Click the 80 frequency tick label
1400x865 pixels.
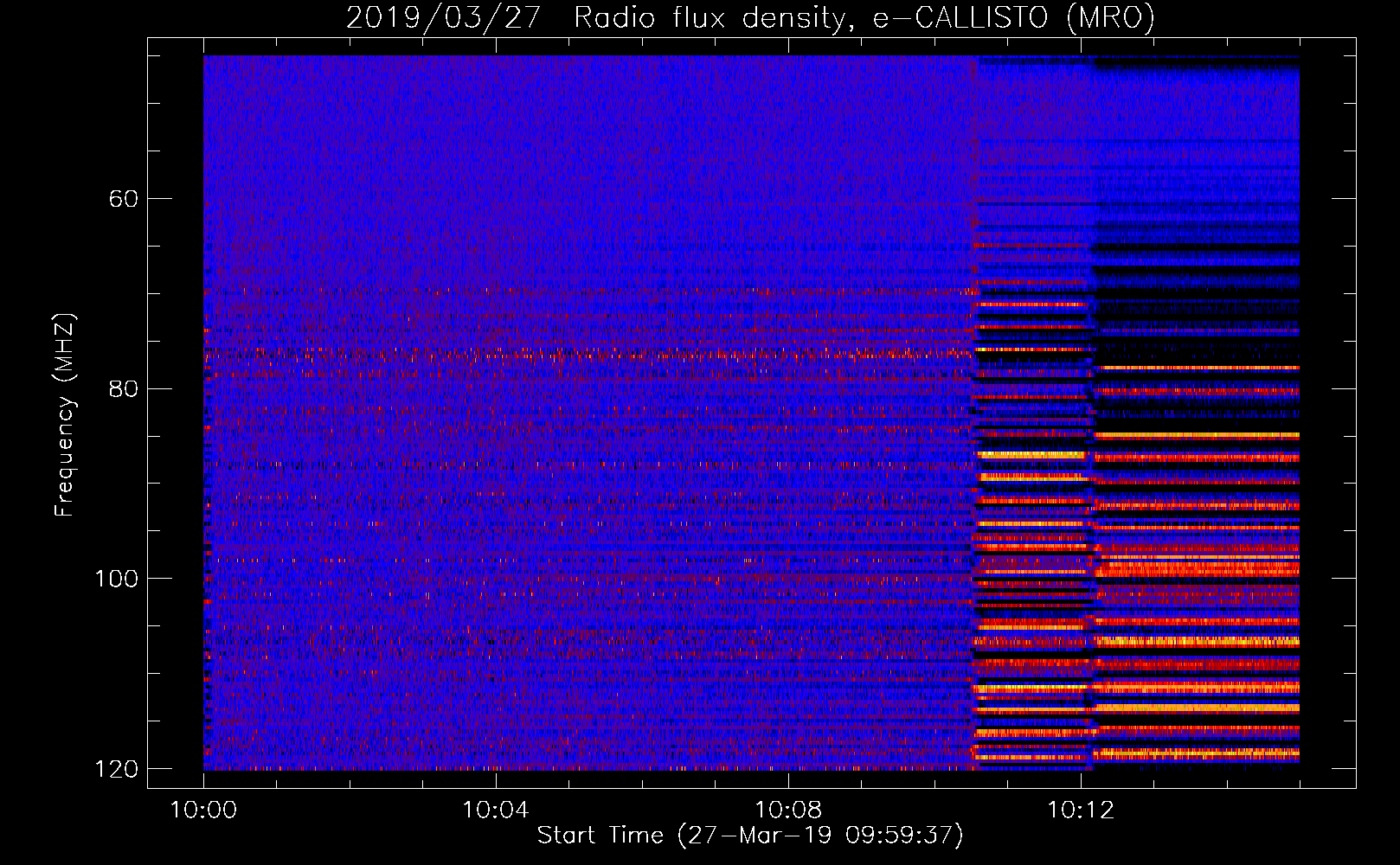(x=123, y=388)
